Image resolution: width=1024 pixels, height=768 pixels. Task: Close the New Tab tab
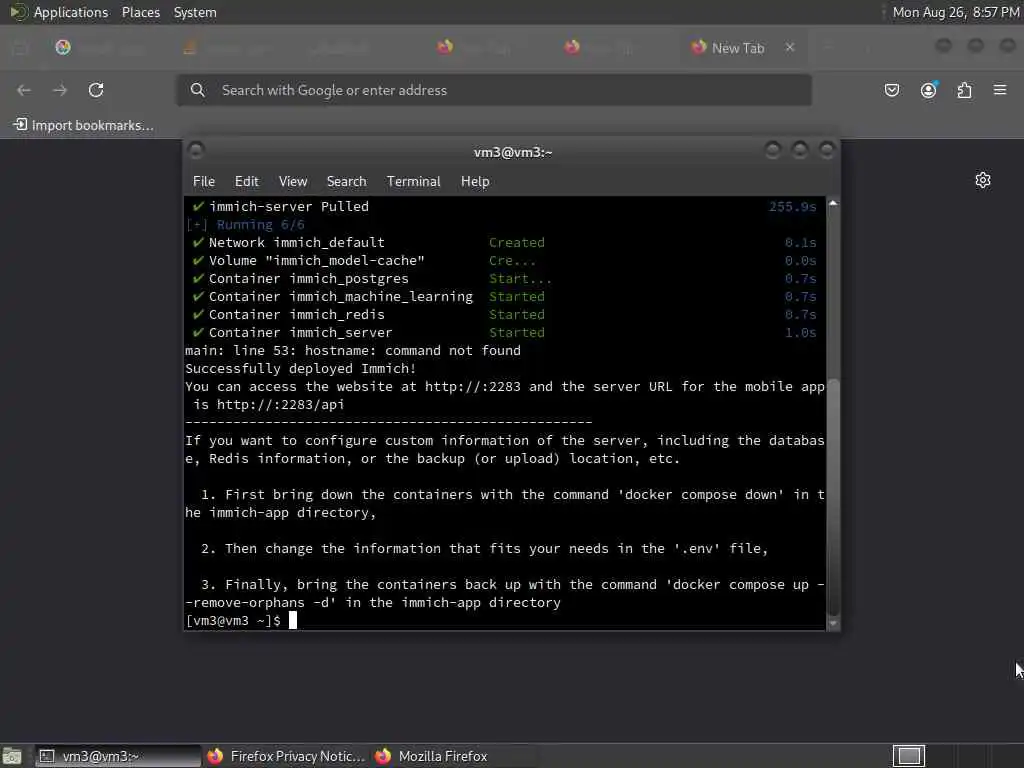[790, 48]
